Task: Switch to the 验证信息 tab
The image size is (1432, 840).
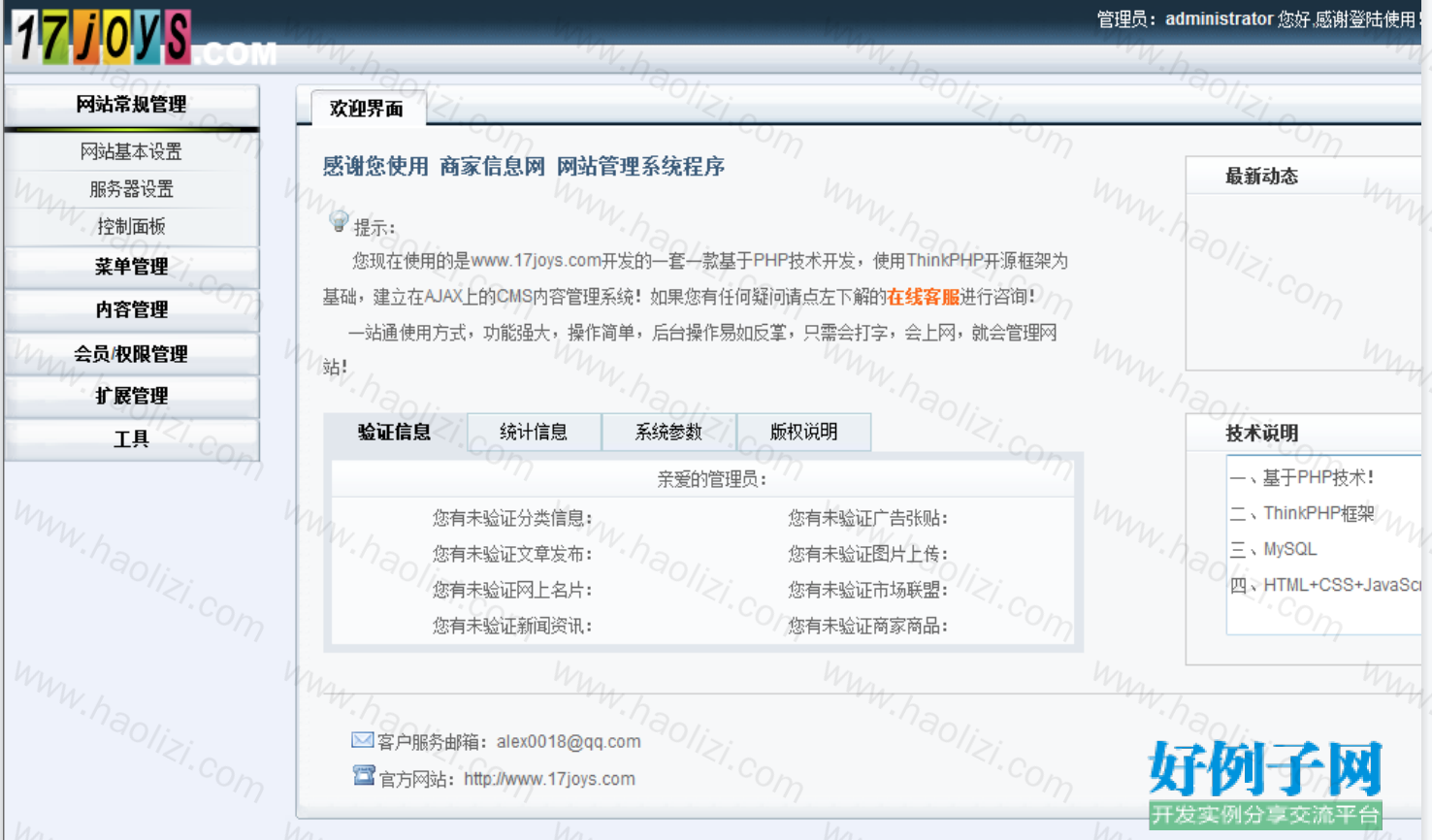Action: (395, 433)
